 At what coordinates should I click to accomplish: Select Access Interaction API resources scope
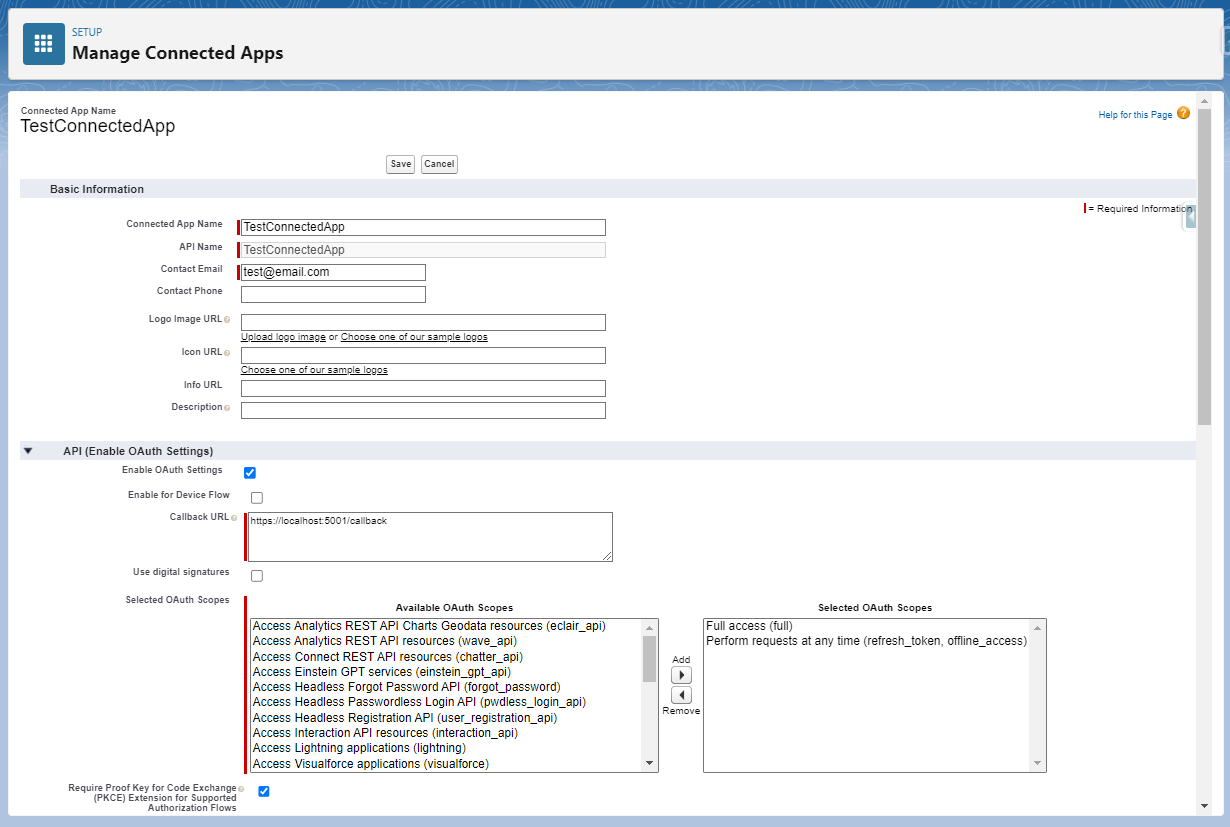[446, 733]
